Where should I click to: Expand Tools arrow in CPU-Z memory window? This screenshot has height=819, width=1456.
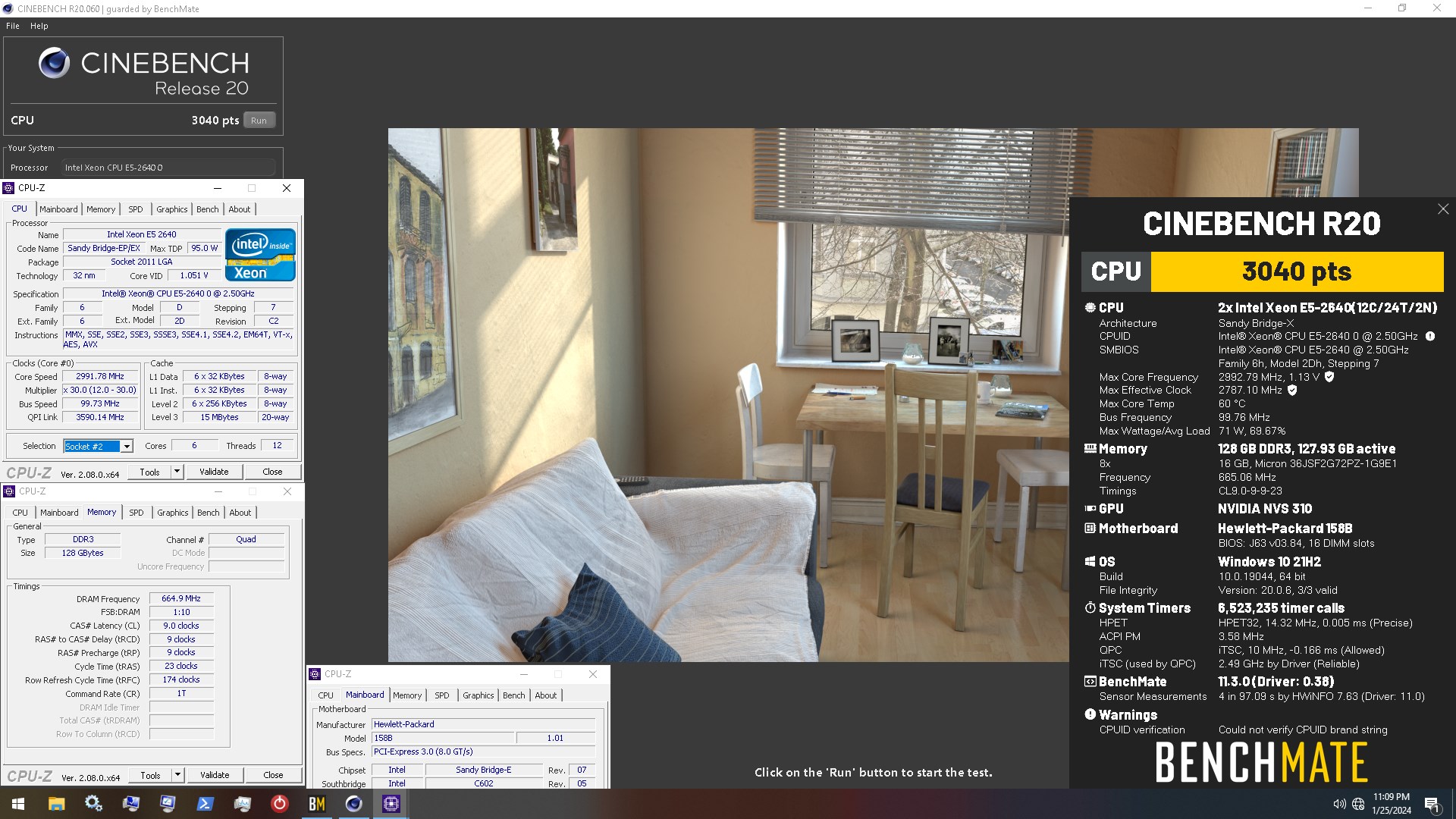177,775
